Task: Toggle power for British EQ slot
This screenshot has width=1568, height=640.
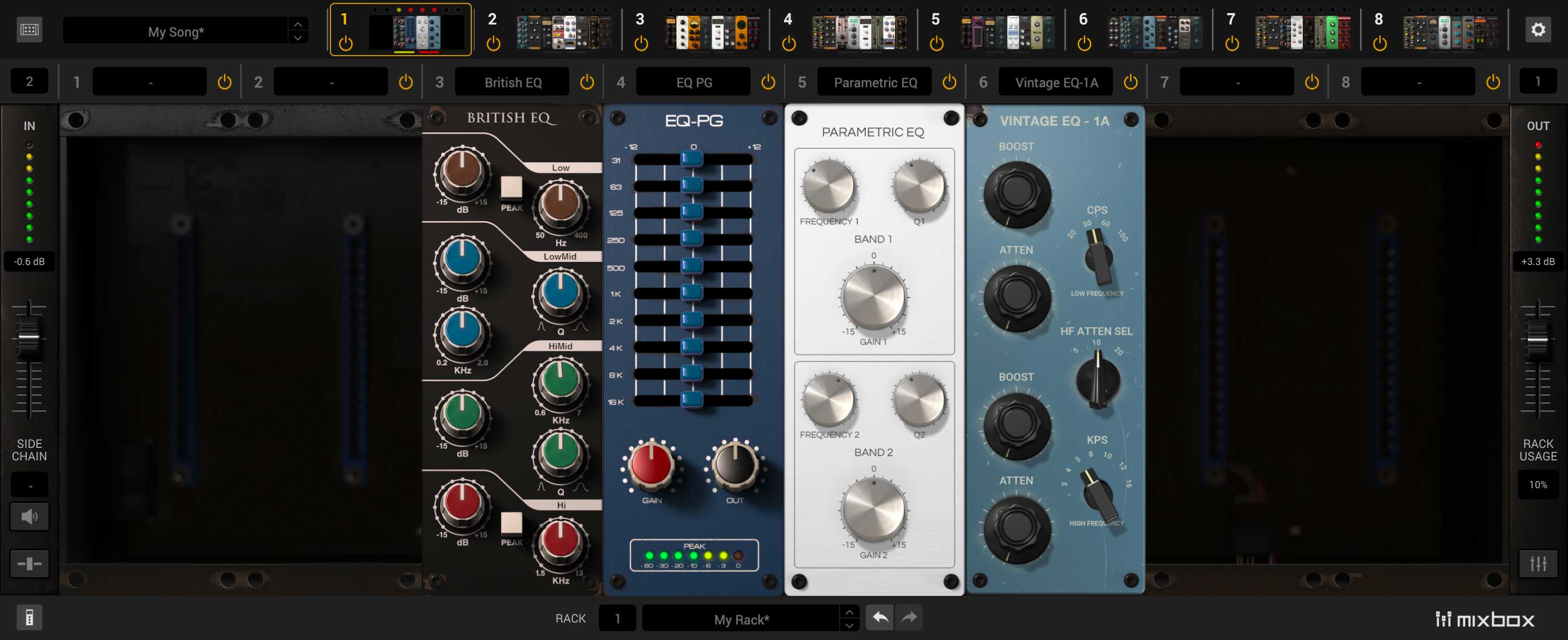Action: [x=587, y=82]
